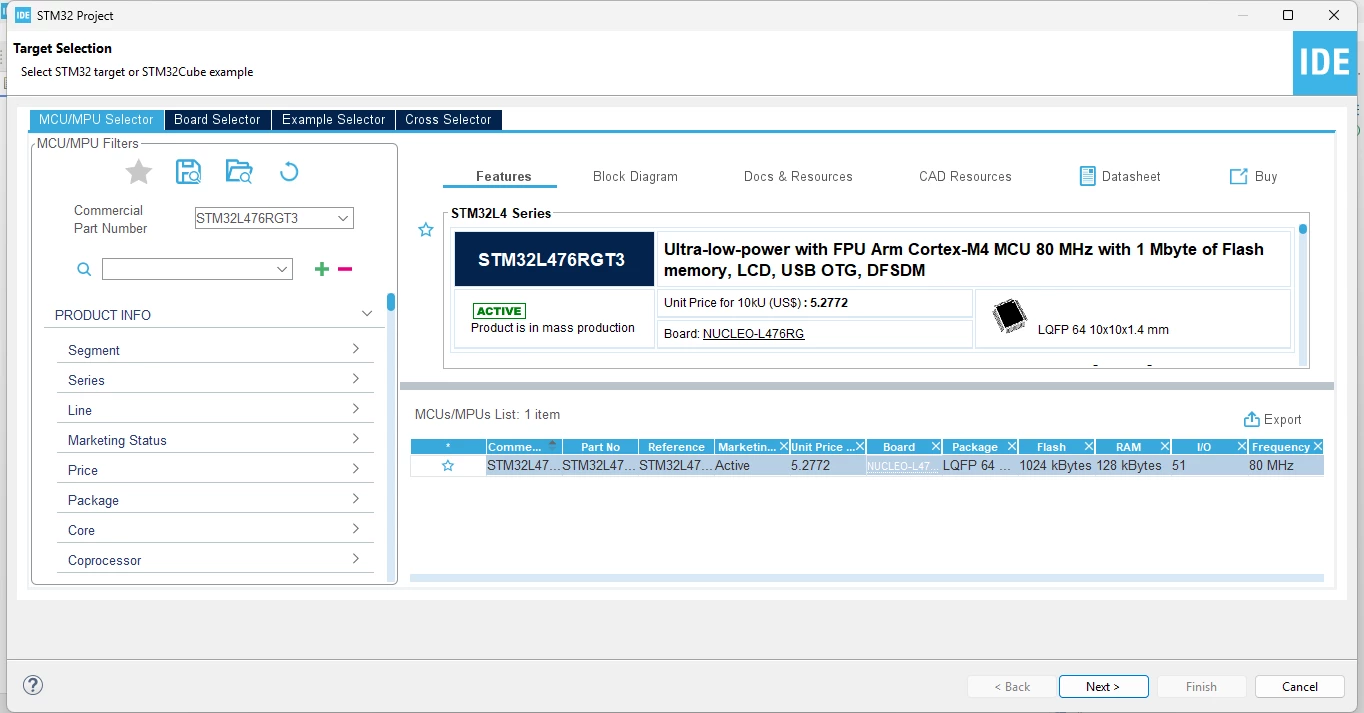Click the green plus add filter icon
Image resolution: width=1364 pixels, height=713 pixels.
click(x=322, y=269)
